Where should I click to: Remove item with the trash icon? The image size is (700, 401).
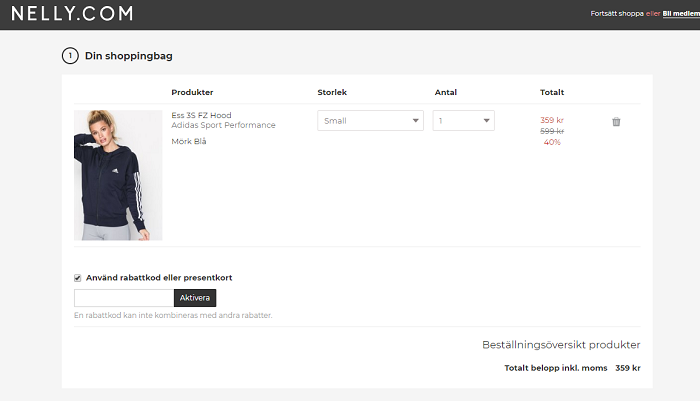[x=616, y=122]
